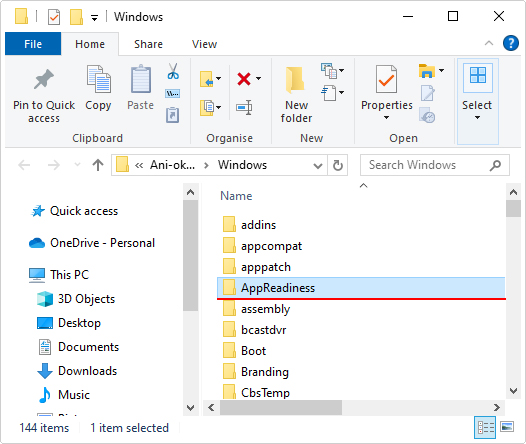Select the addins folder
The height and width of the screenshot is (444, 526).
pos(361,225)
